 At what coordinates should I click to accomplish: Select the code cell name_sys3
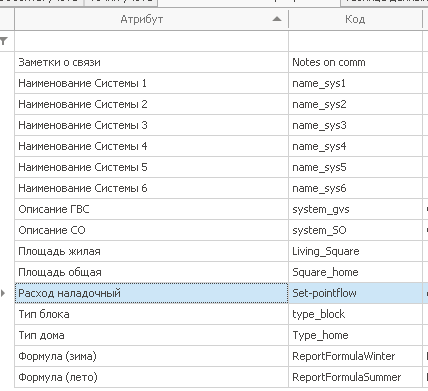point(355,125)
